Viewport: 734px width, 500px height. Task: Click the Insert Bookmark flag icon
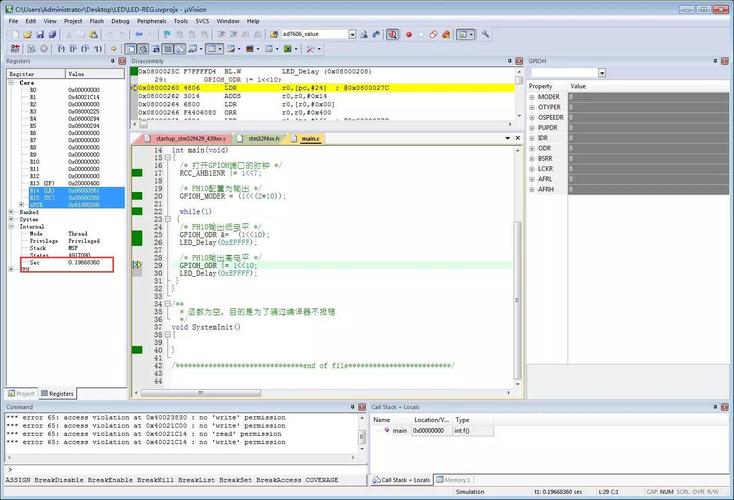(x=167, y=34)
